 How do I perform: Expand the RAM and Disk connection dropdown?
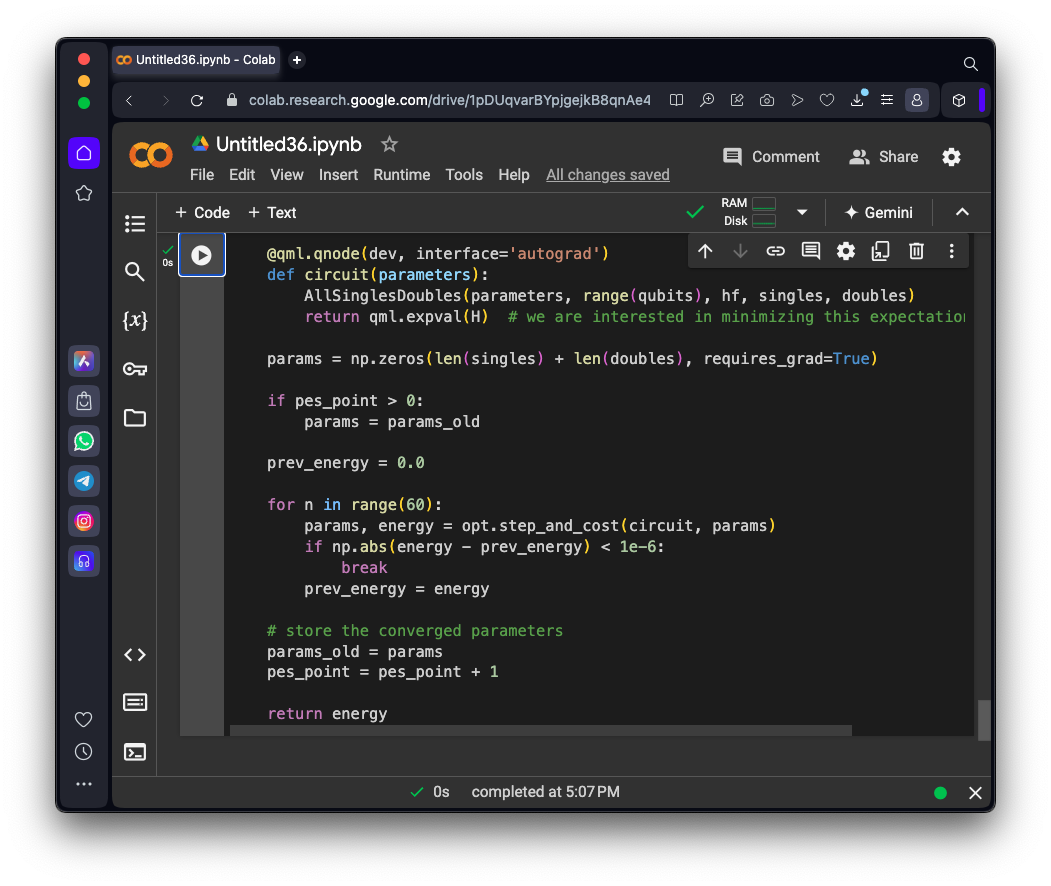pos(801,213)
